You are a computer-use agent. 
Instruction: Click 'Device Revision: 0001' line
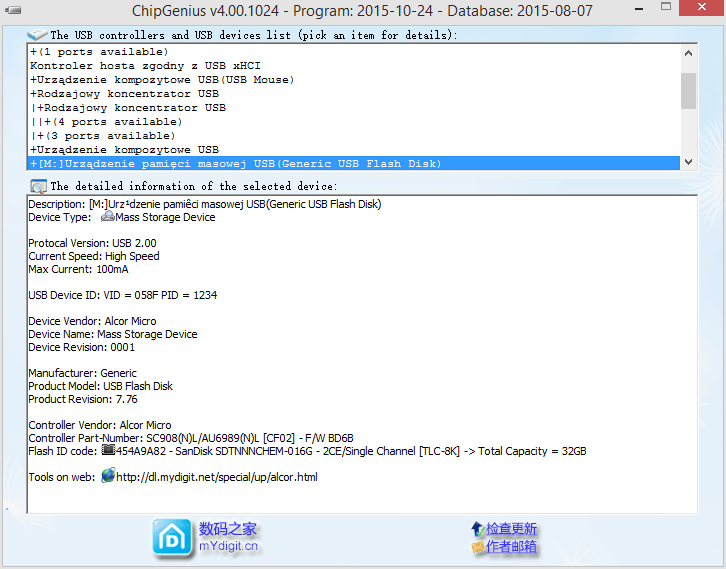81,347
